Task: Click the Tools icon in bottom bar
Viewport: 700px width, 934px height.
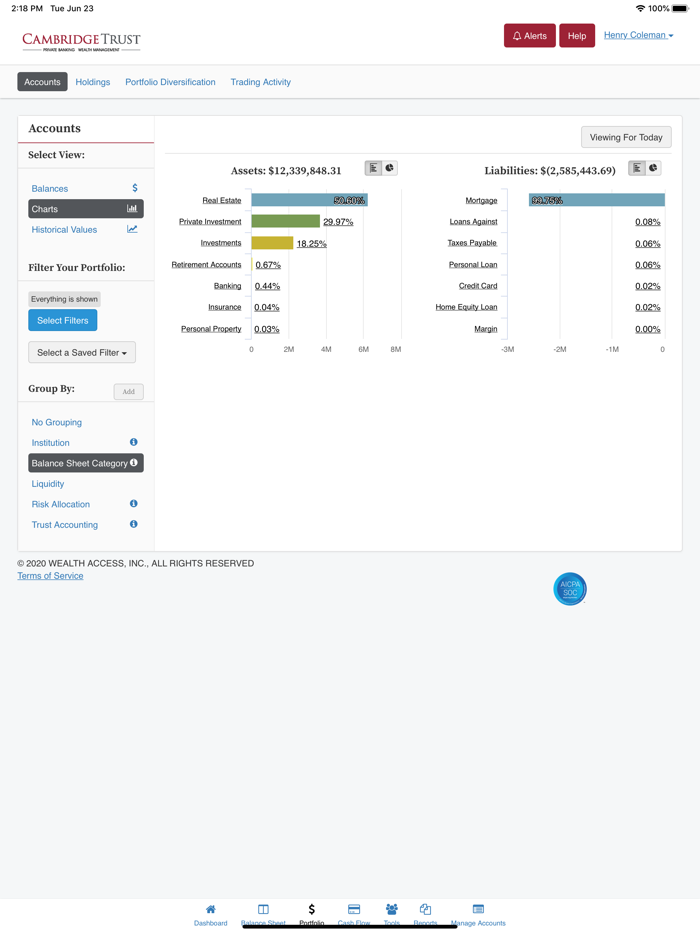Action: click(x=391, y=912)
